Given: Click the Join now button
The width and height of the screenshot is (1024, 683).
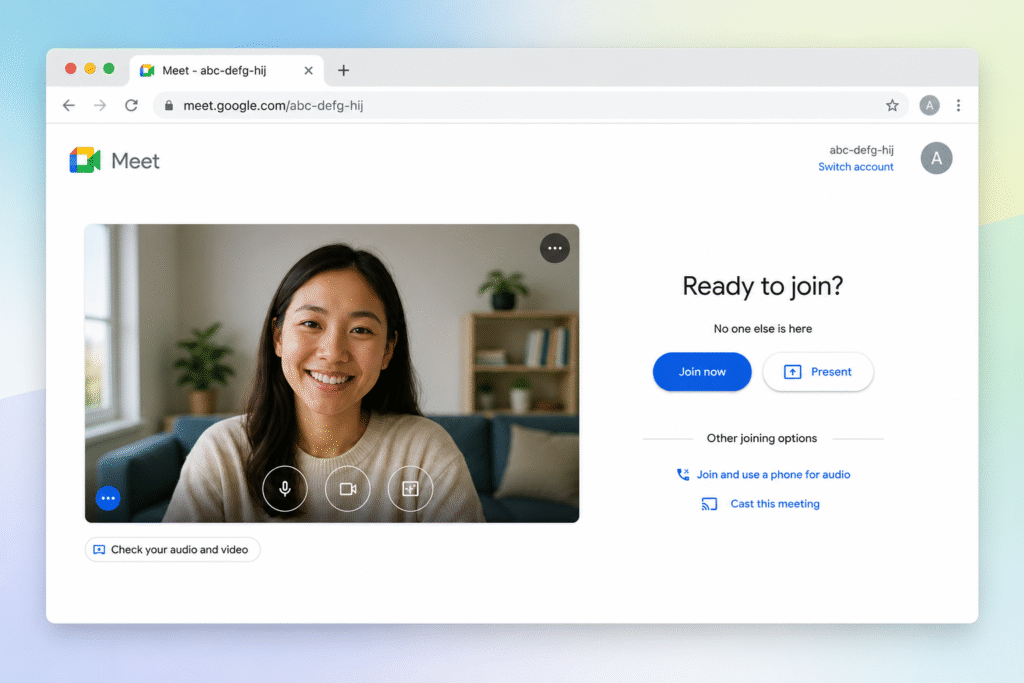Looking at the screenshot, I should (702, 372).
